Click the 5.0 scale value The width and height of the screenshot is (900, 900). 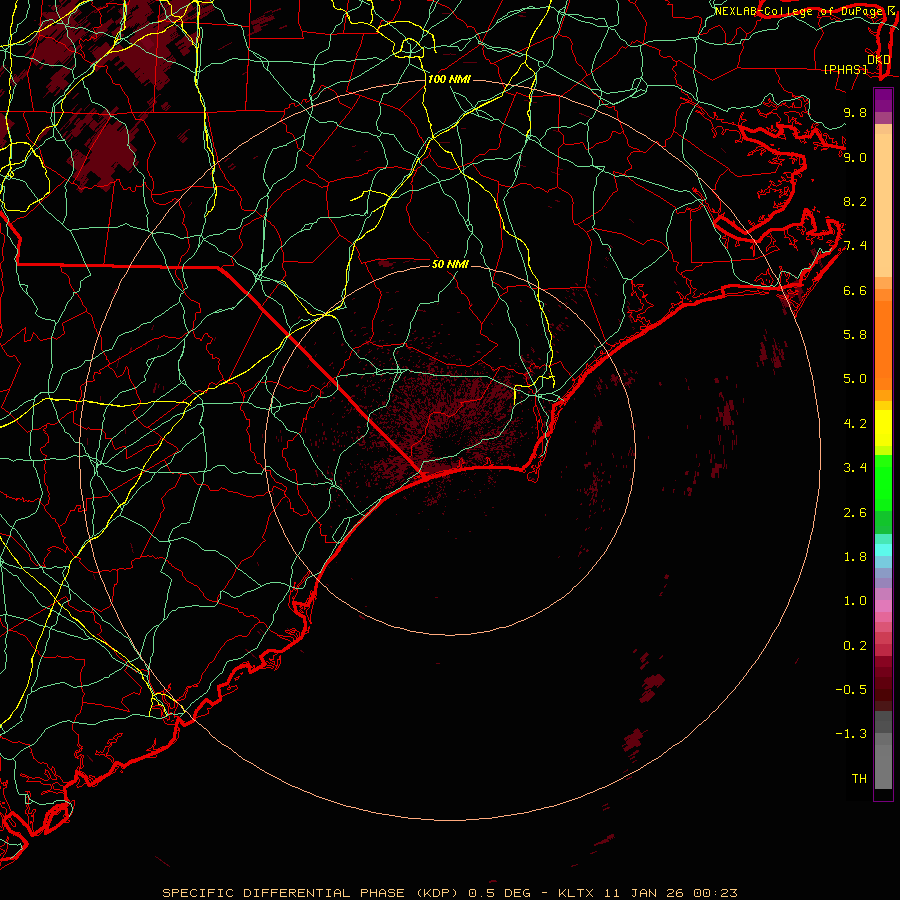[x=855, y=379]
